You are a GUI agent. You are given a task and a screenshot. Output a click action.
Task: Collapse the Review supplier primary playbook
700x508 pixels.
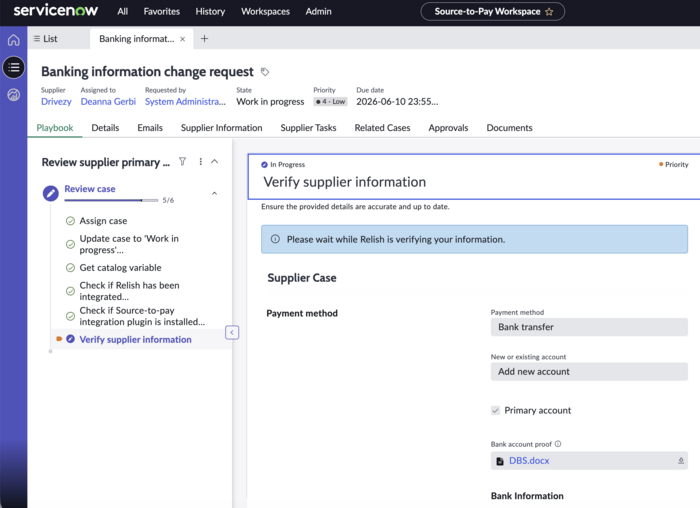(x=215, y=162)
